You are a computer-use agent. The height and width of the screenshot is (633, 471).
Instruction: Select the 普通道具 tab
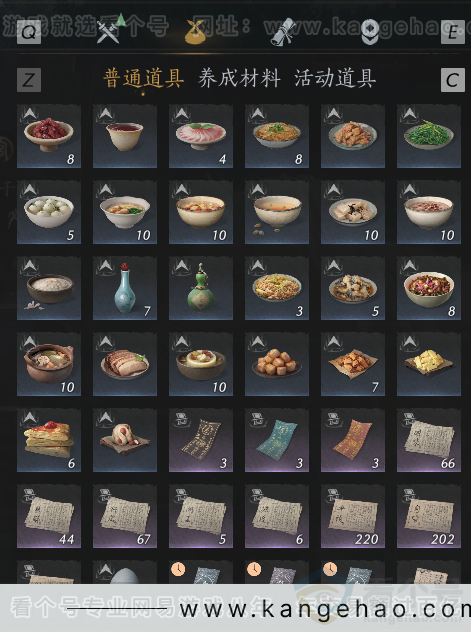tap(144, 78)
